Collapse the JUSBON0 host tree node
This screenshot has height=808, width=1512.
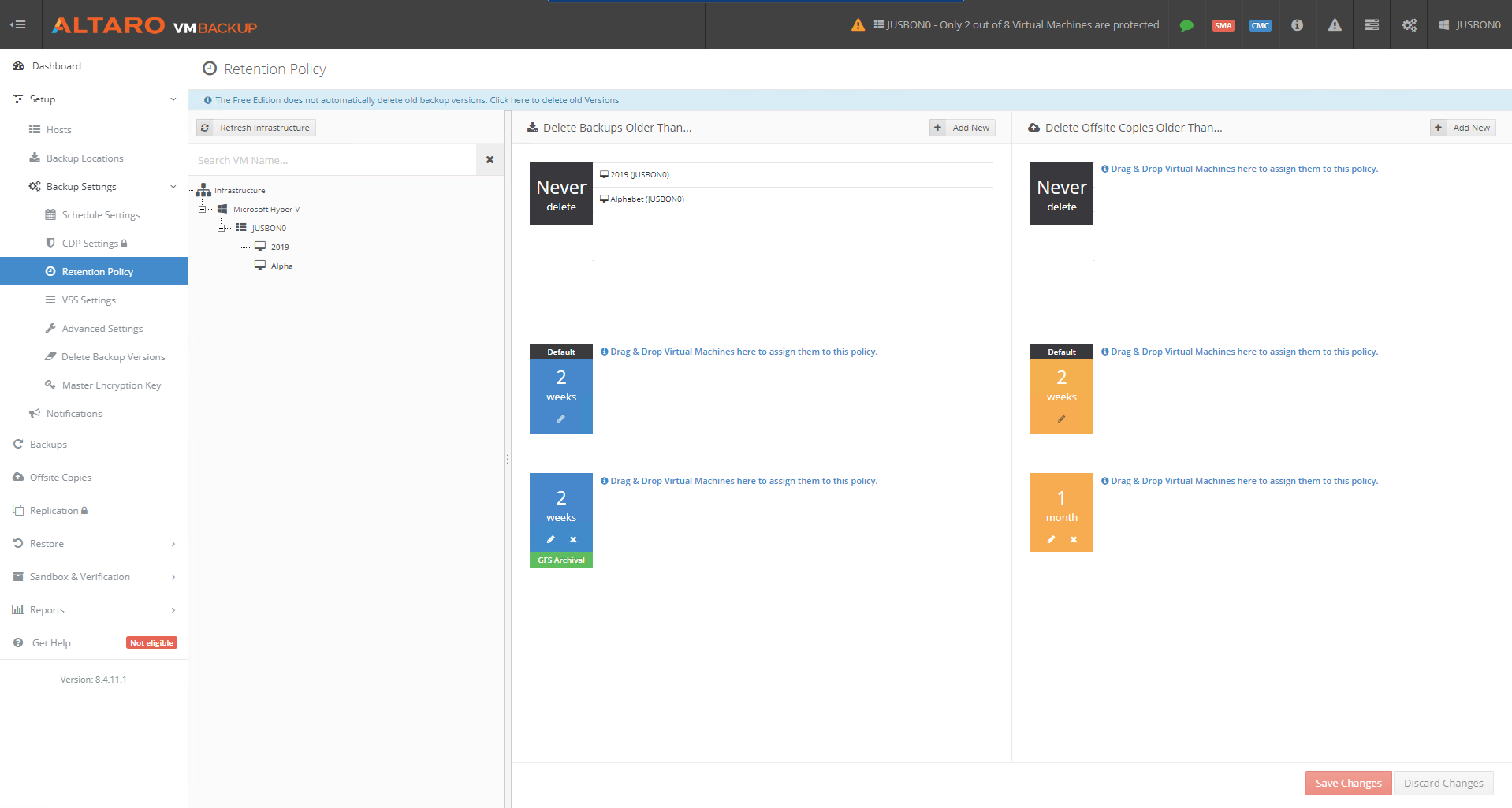point(221,228)
